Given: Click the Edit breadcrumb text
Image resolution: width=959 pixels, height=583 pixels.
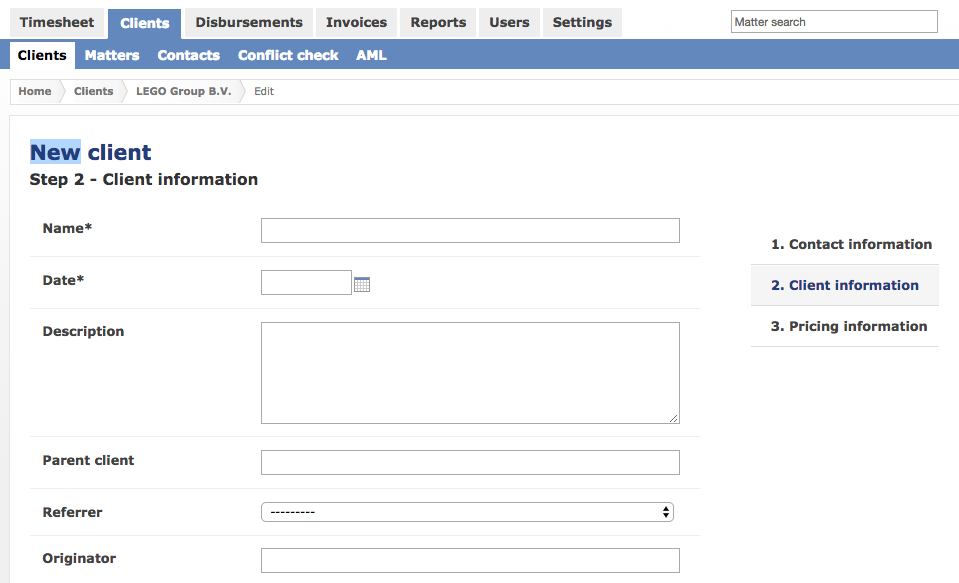Looking at the screenshot, I should click(x=264, y=91).
